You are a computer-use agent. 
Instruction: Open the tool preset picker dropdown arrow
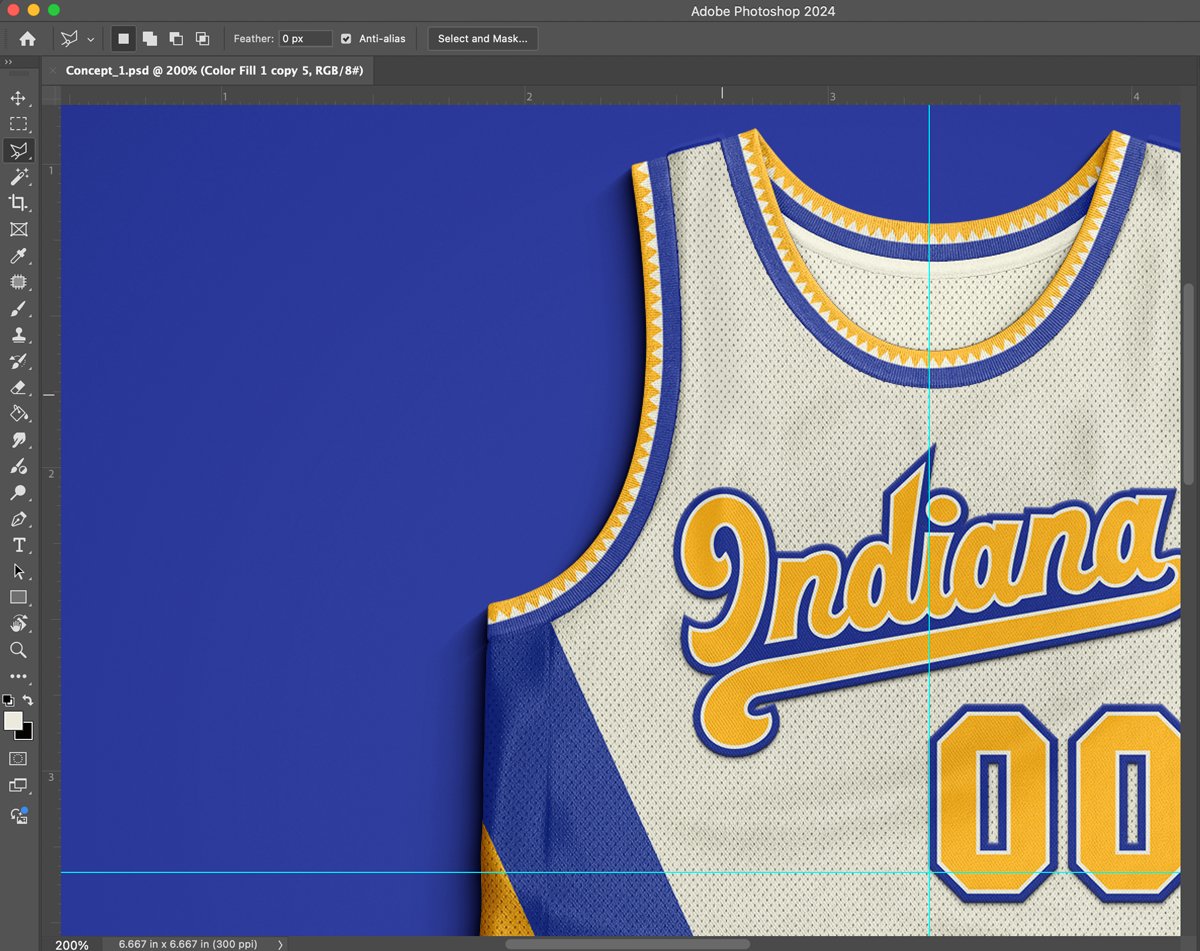pyautogui.click(x=91, y=40)
